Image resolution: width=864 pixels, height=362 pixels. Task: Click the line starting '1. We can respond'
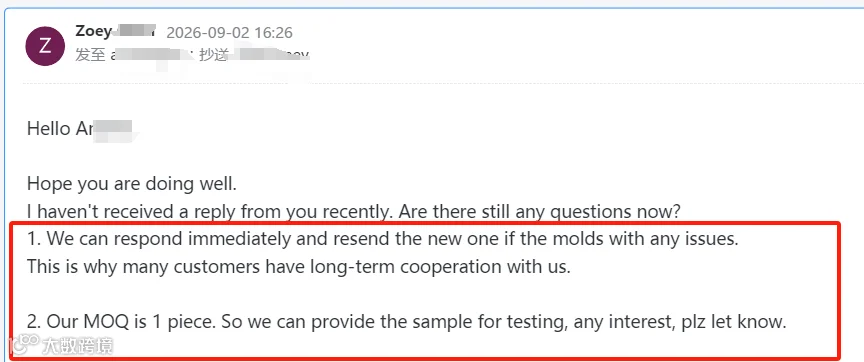pyautogui.click(x=382, y=239)
